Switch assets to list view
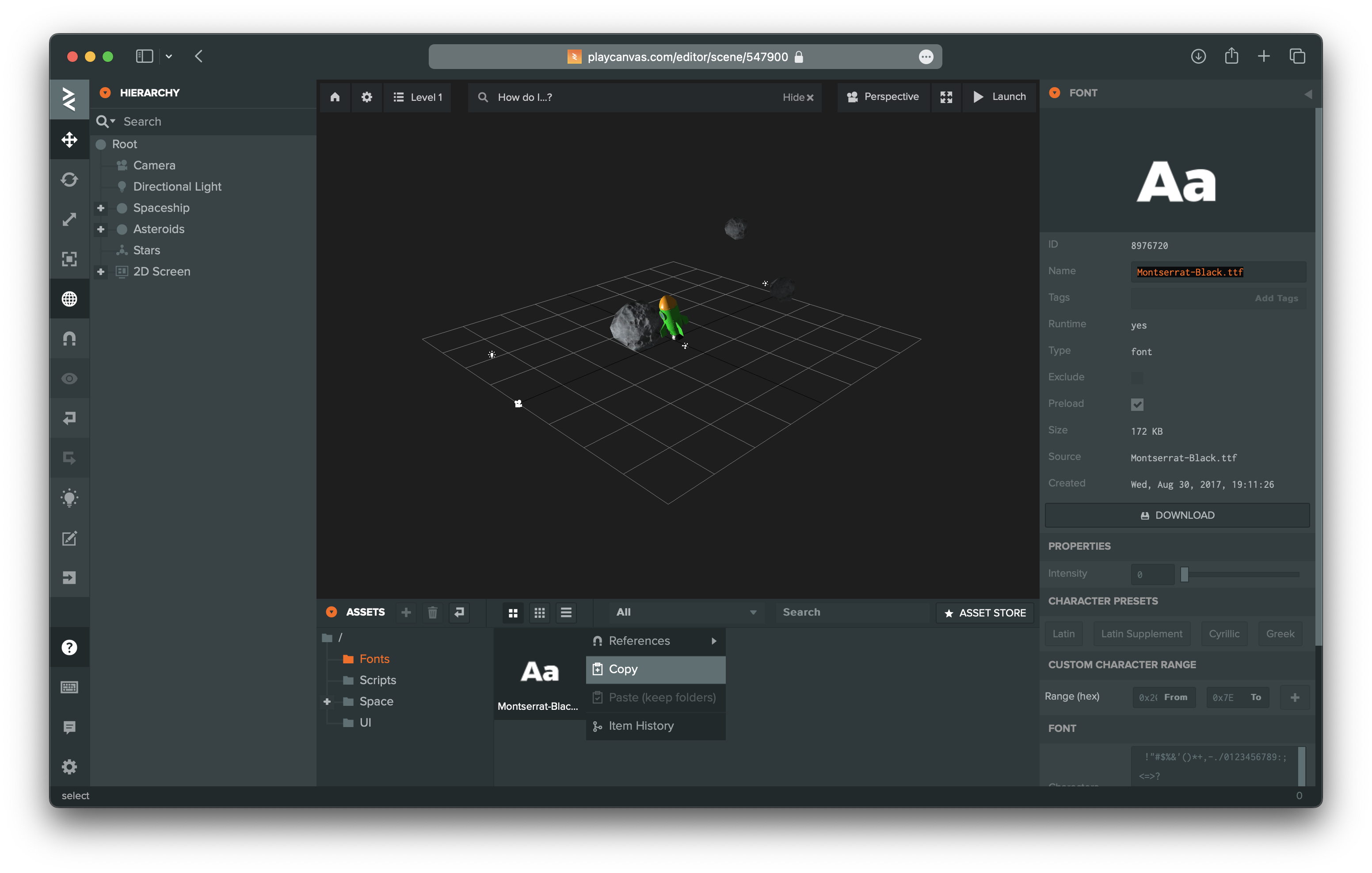 (566, 612)
